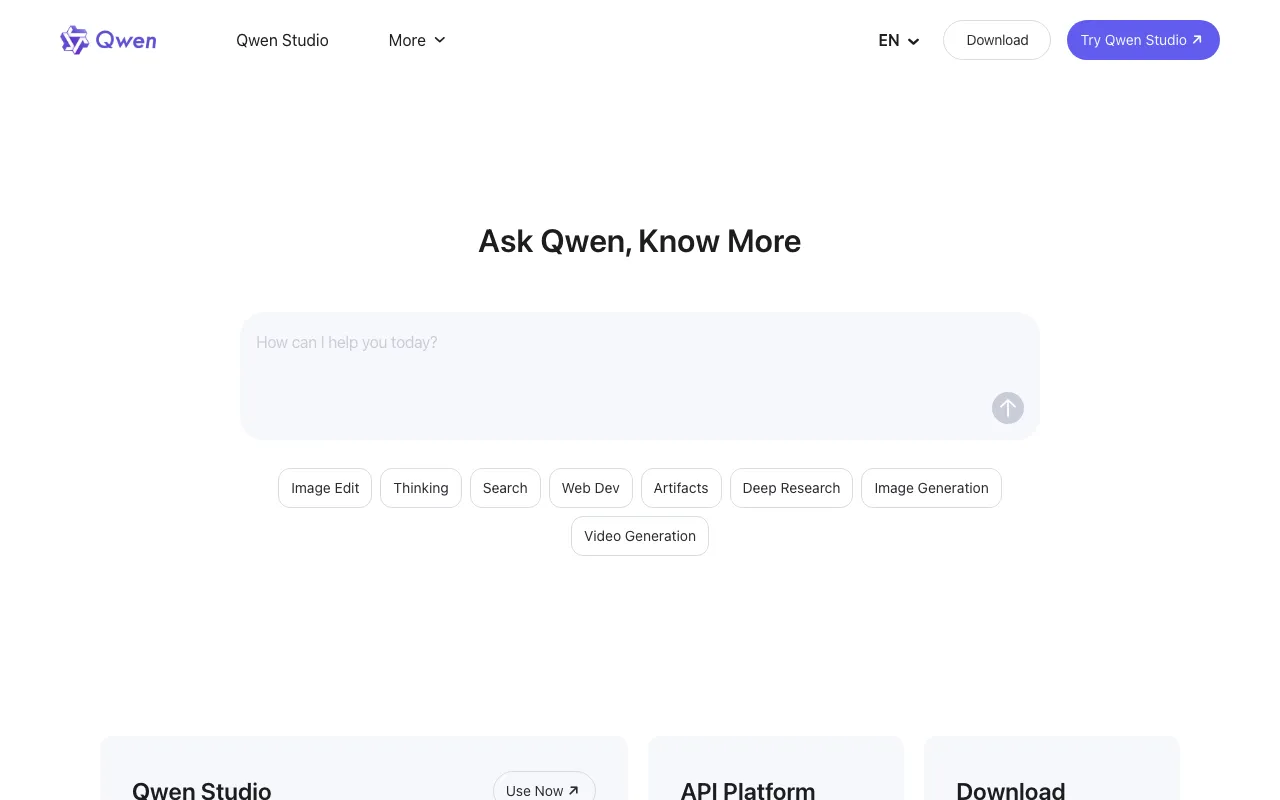This screenshot has width=1280, height=800.
Task: Select the Image Edit chip
Action: point(325,488)
